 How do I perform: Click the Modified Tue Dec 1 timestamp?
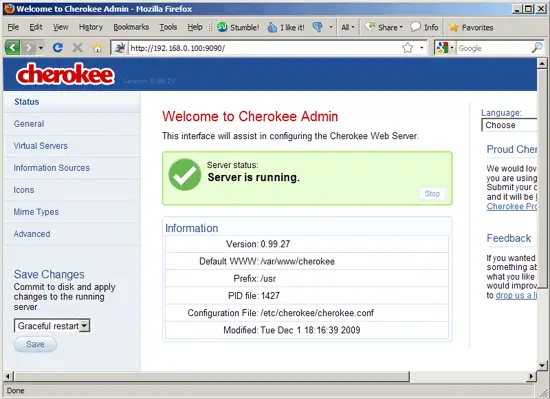310,330
